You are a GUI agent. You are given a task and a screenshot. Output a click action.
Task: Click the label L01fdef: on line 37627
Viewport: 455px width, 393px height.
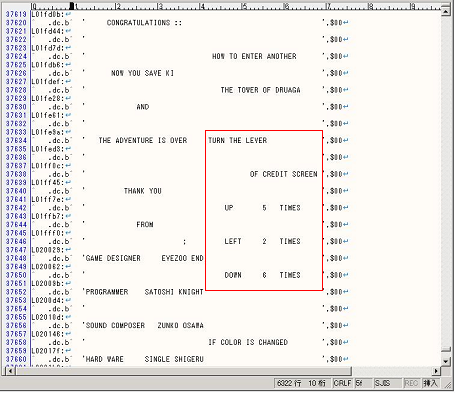48,82
